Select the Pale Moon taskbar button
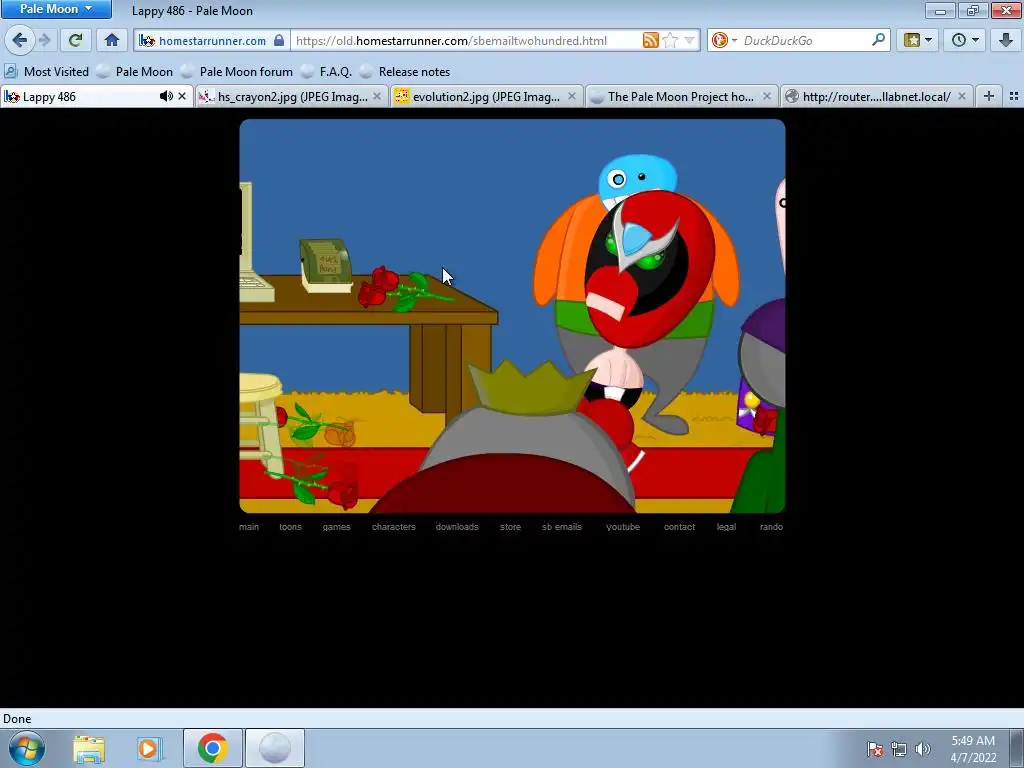This screenshot has width=1024, height=768. click(x=274, y=748)
